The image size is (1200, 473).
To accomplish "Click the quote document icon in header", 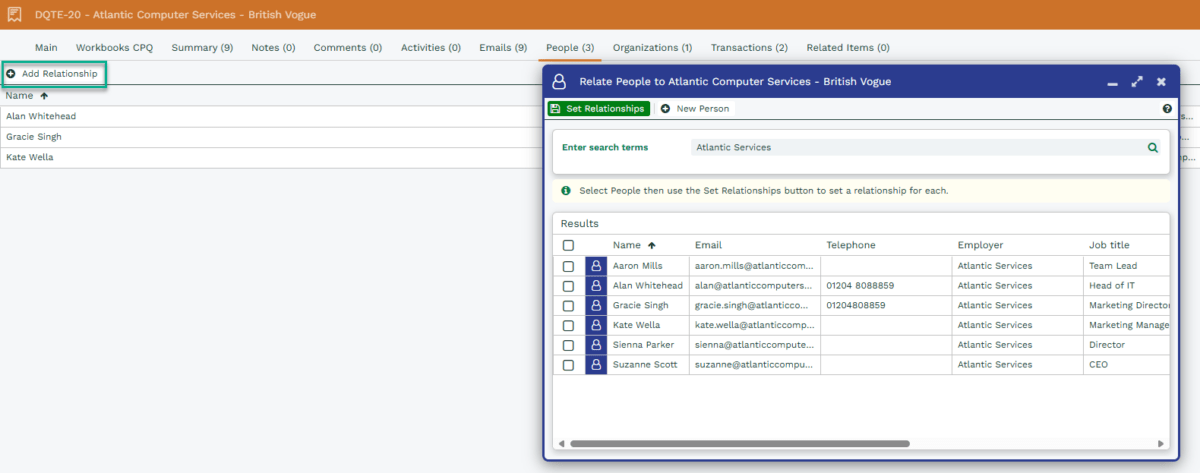I will coord(15,15).
